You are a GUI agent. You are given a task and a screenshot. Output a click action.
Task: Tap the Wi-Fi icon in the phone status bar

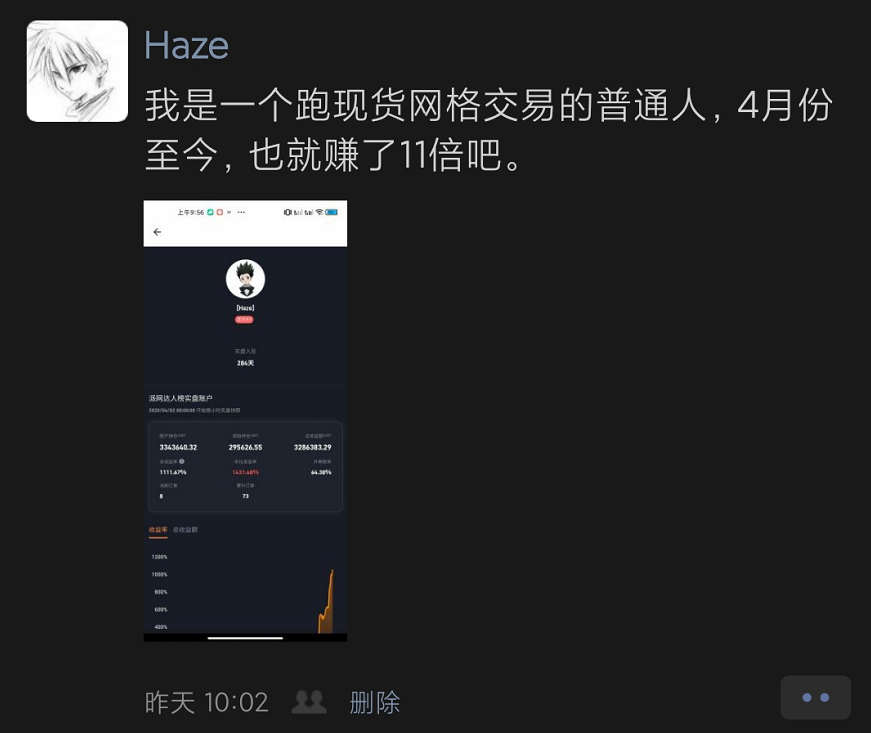pos(319,212)
